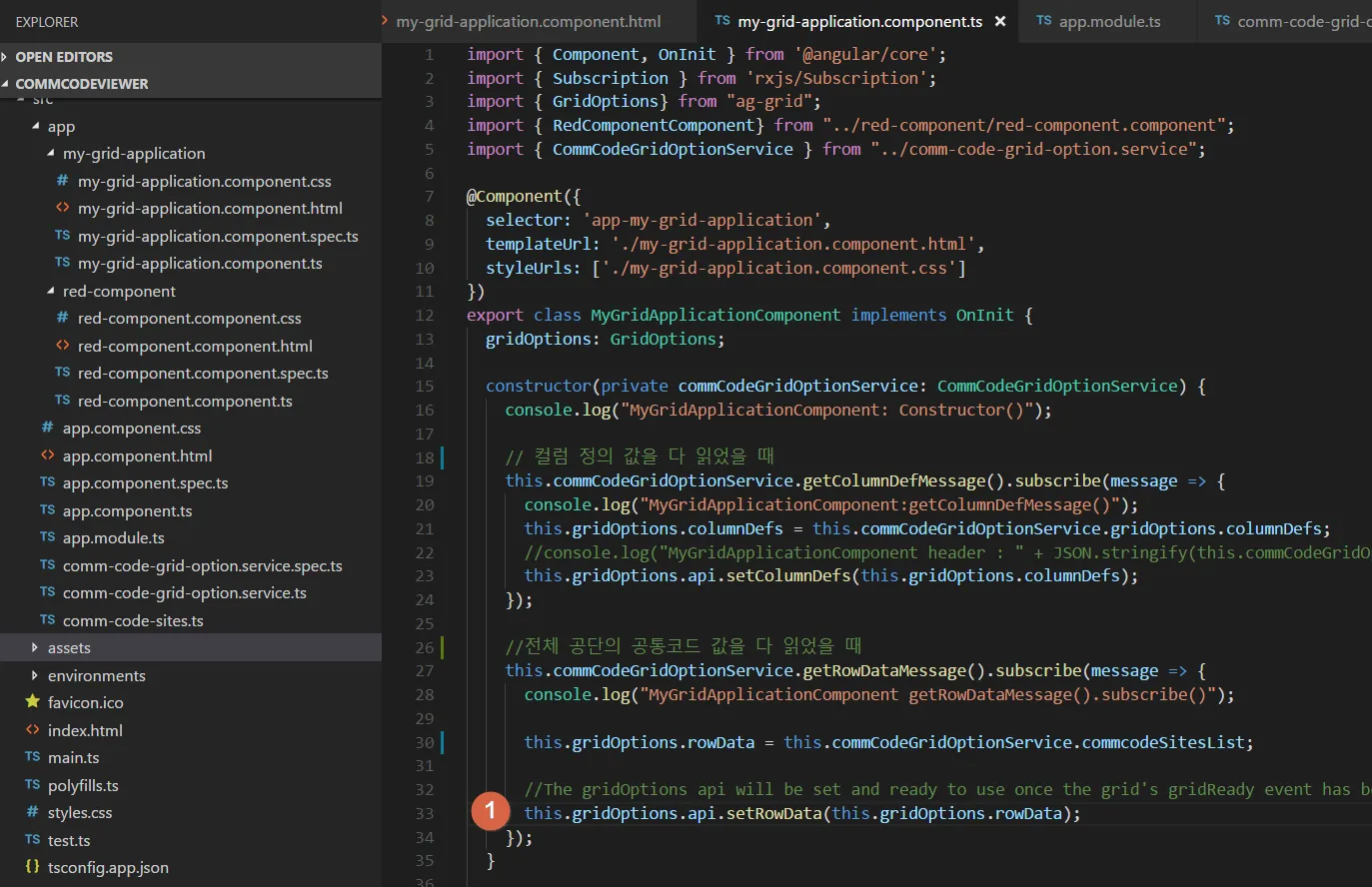Switch to my-grid-application.component.html tab
The width and height of the screenshot is (1372, 887).
[528, 21]
